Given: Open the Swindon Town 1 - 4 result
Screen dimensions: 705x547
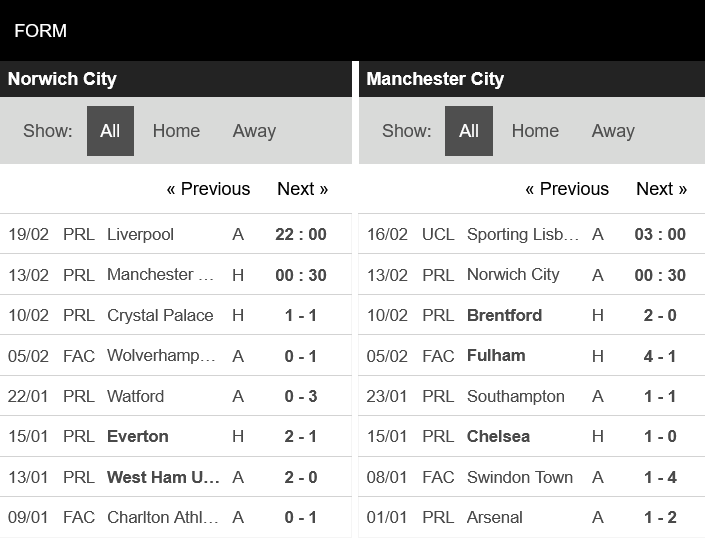Looking at the screenshot, I should [x=660, y=477].
